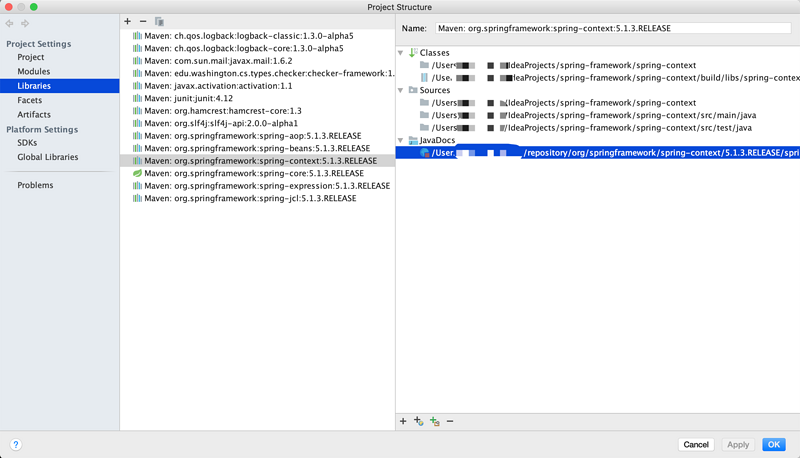800x458 pixels.
Task: Specify documentation URL with globe plus icon
Action: click(418, 421)
